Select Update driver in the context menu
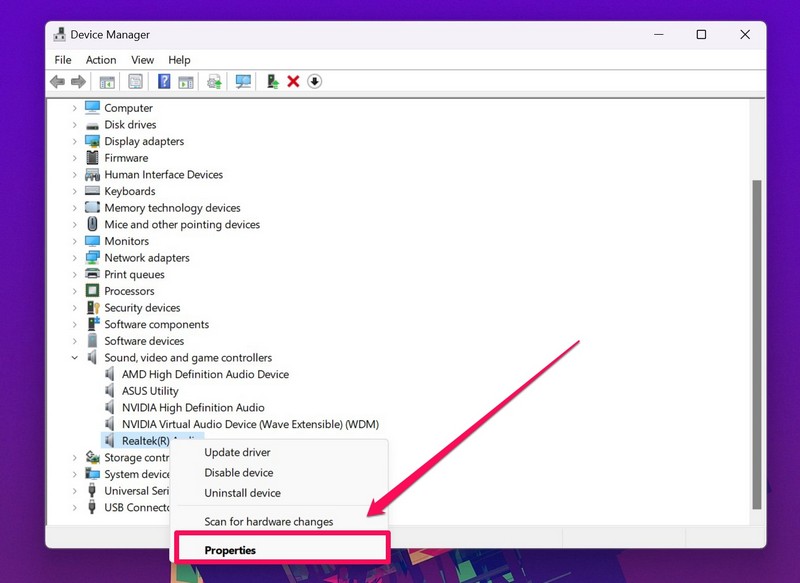The height and width of the screenshot is (583, 800). pyautogui.click(x=237, y=453)
